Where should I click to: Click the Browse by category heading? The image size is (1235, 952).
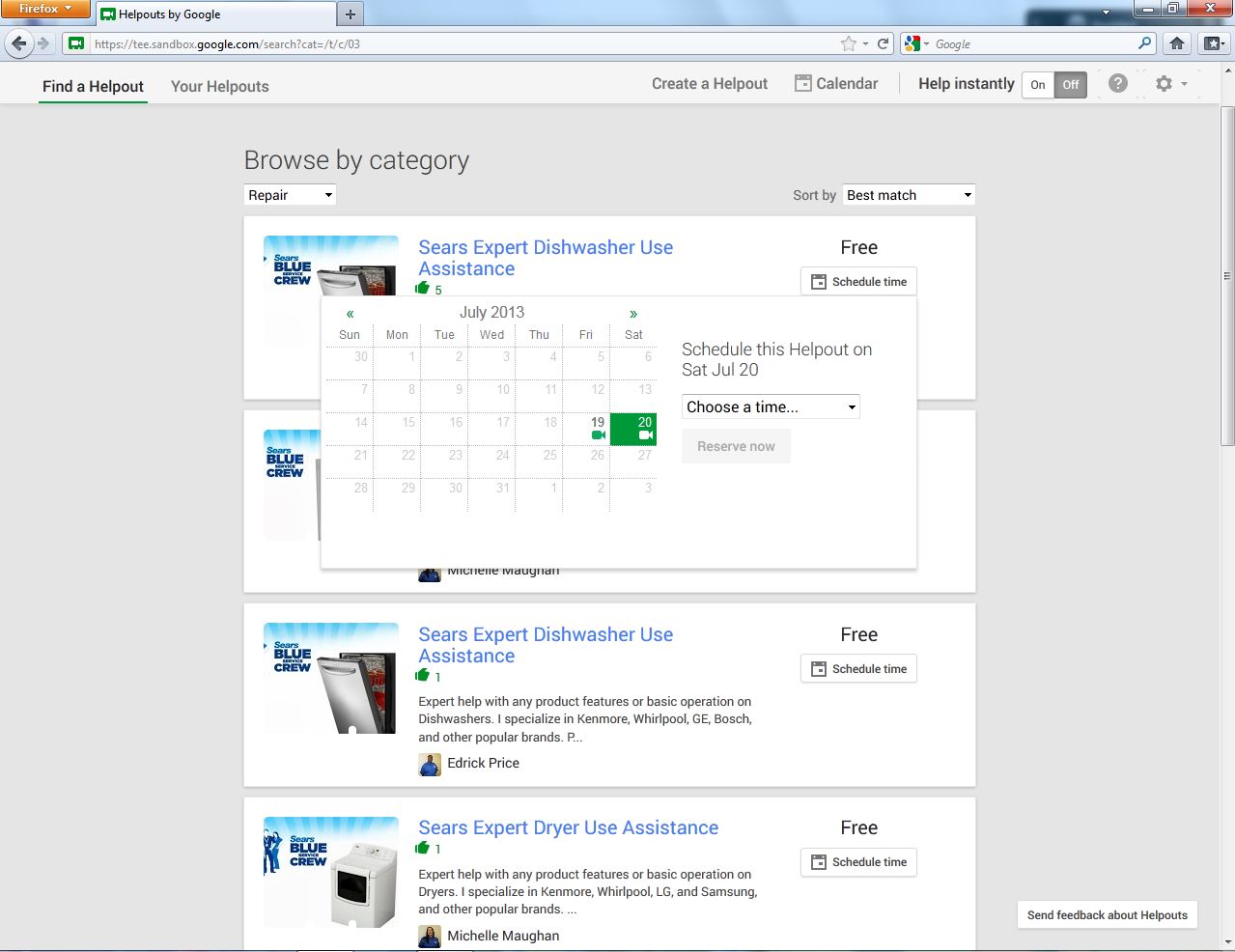pos(356,160)
